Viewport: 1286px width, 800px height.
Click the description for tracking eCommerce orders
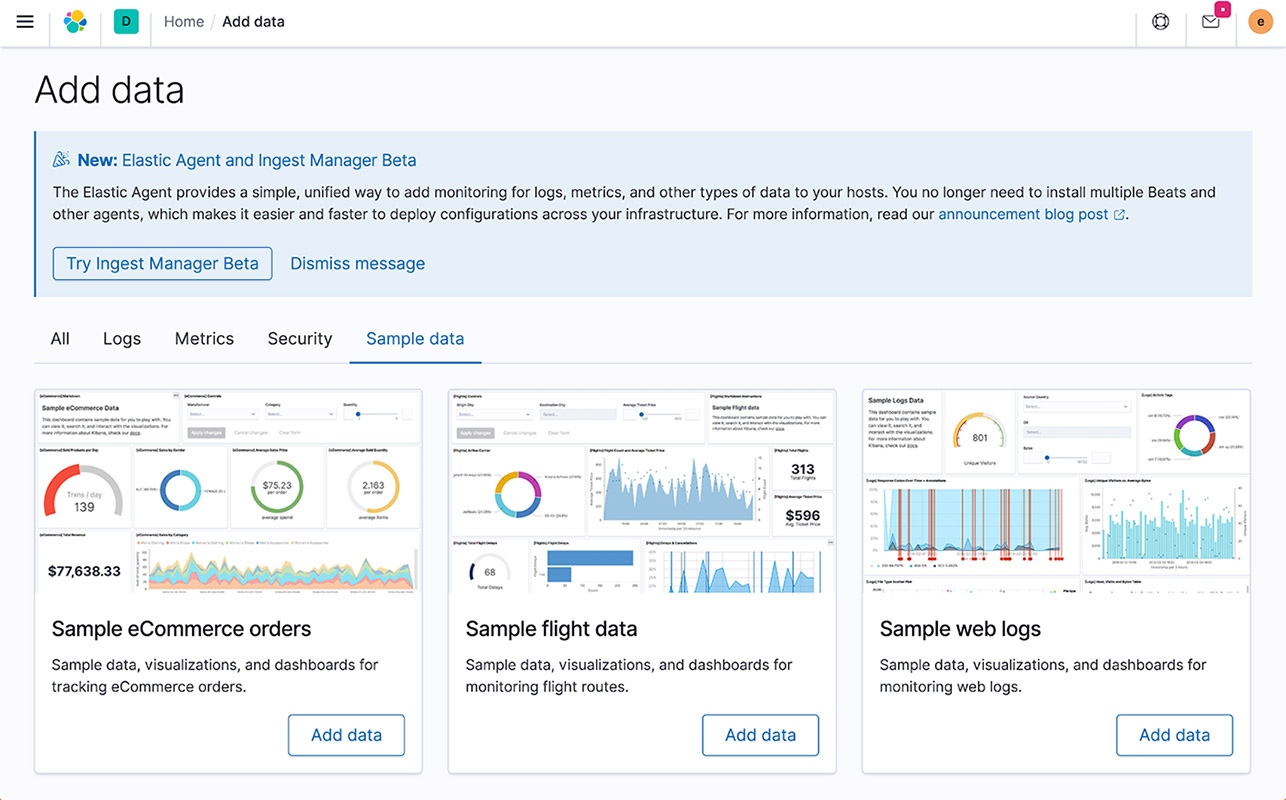(215, 676)
